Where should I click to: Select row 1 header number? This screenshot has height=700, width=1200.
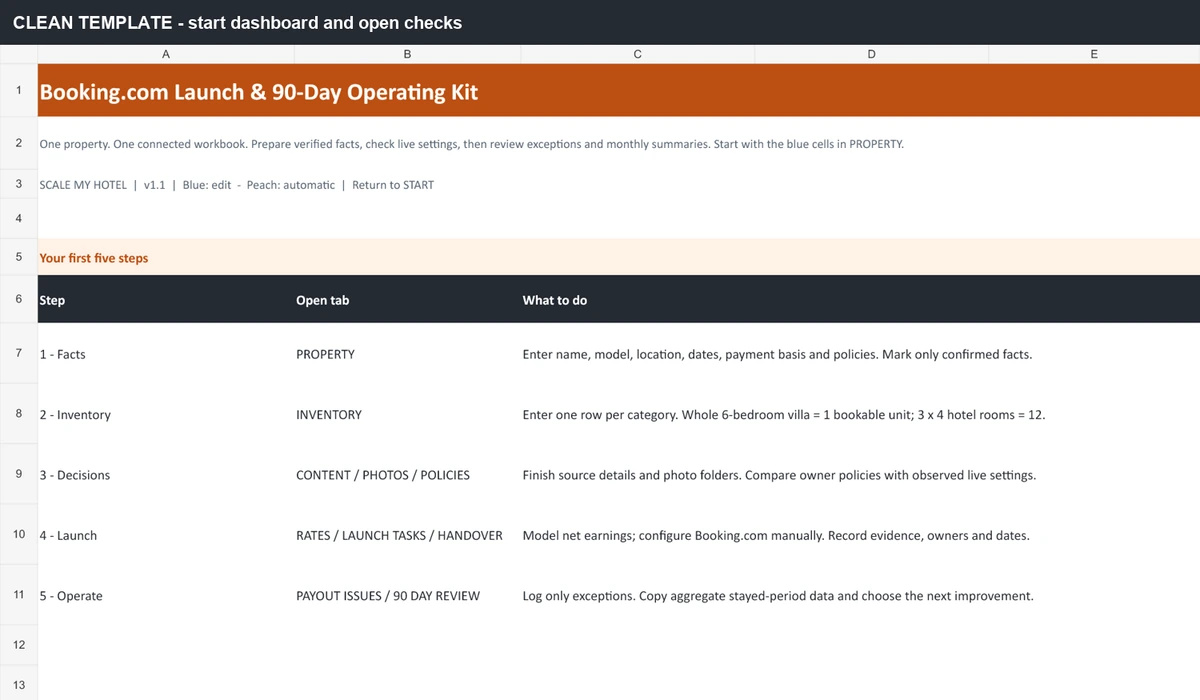(19, 91)
